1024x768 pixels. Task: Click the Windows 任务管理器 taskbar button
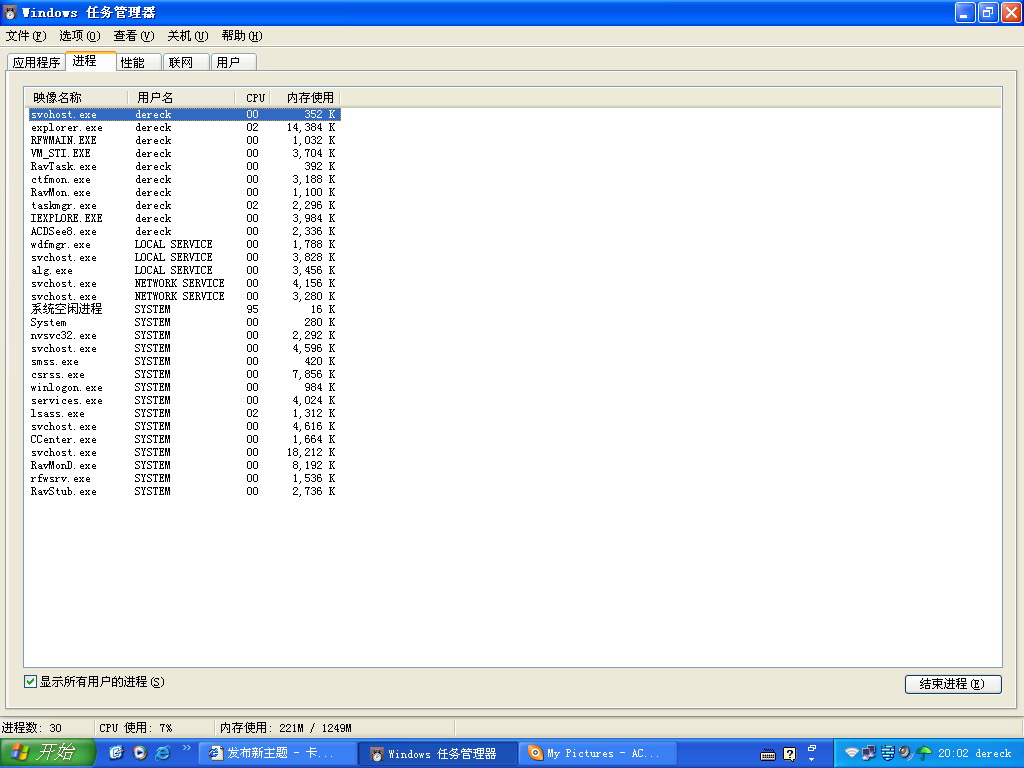pyautogui.click(x=438, y=754)
